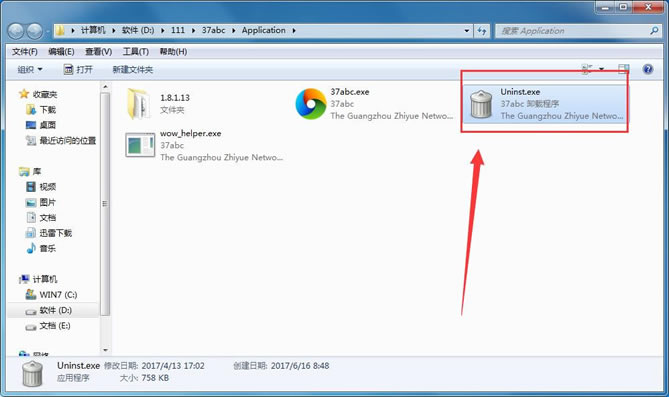Click the forward navigation arrow button

point(35,31)
